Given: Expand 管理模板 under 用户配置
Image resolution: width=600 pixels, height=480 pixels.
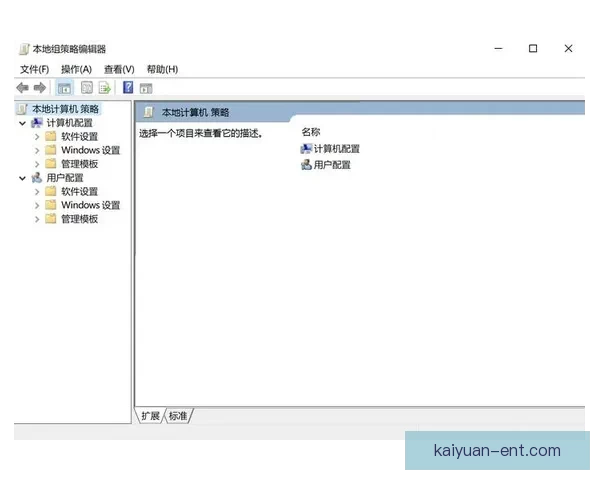Looking at the screenshot, I should [x=37, y=219].
